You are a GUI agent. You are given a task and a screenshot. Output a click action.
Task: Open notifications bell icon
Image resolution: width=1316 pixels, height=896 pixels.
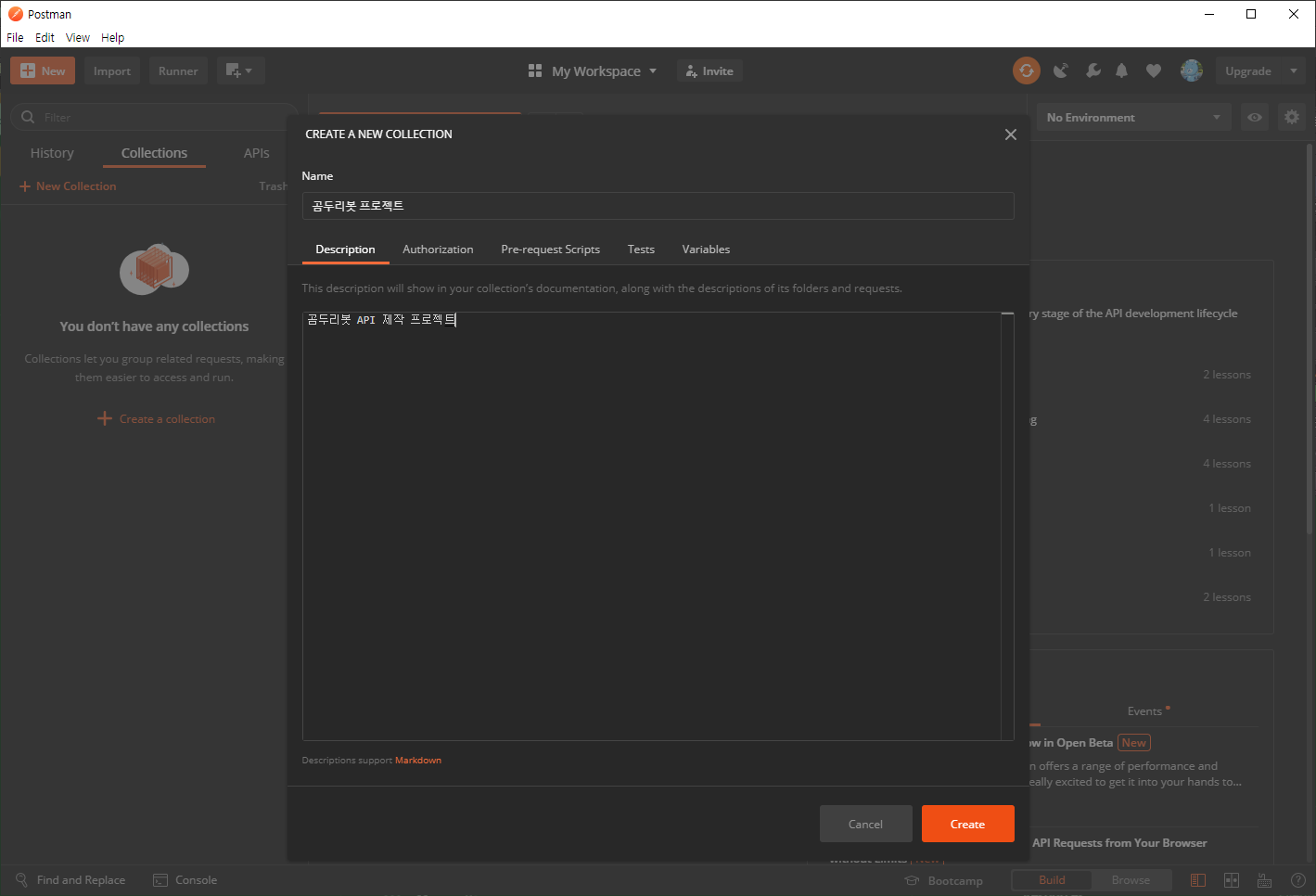[1122, 70]
